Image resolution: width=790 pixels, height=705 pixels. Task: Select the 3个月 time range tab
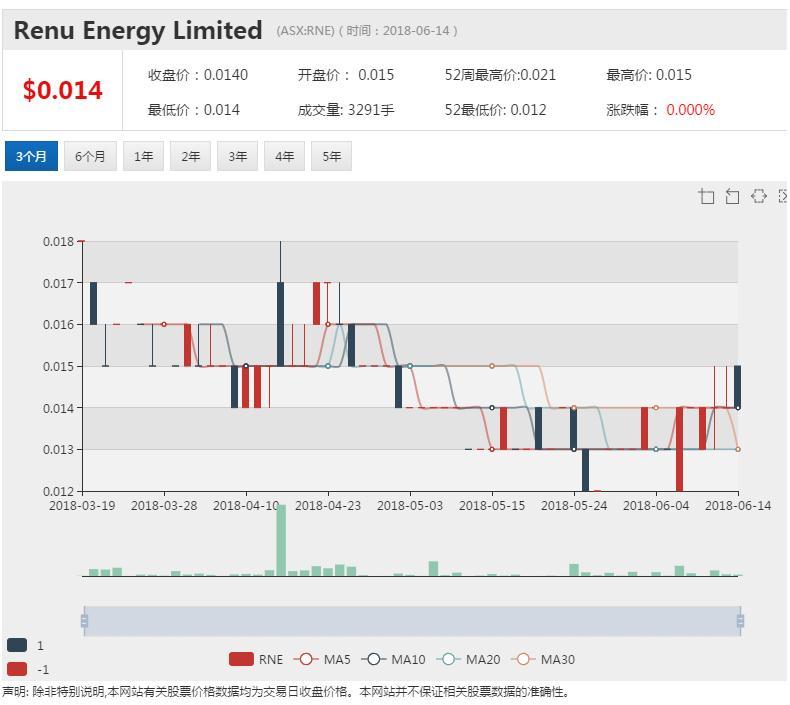point(31,156)
